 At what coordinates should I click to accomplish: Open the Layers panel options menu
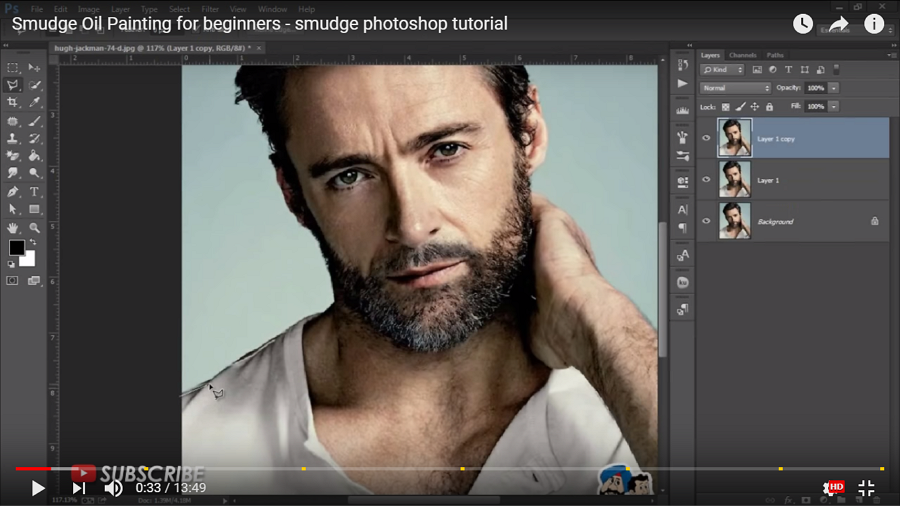[891, 55]
